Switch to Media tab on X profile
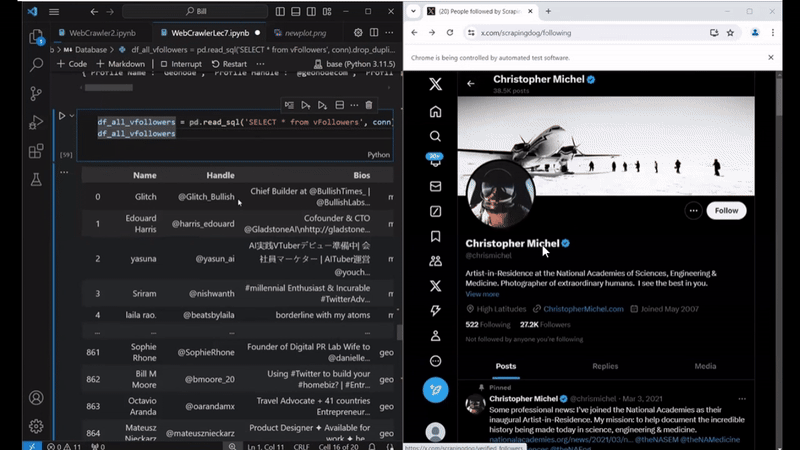This screenshot has height=450, width=800. click(705, 366)
